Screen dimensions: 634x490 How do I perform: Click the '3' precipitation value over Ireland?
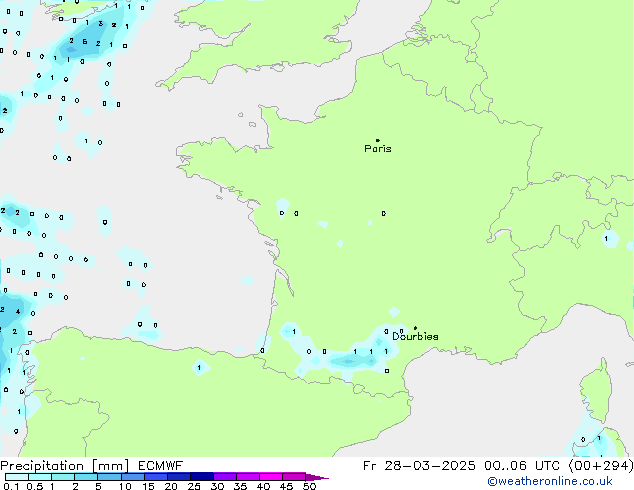101,23
